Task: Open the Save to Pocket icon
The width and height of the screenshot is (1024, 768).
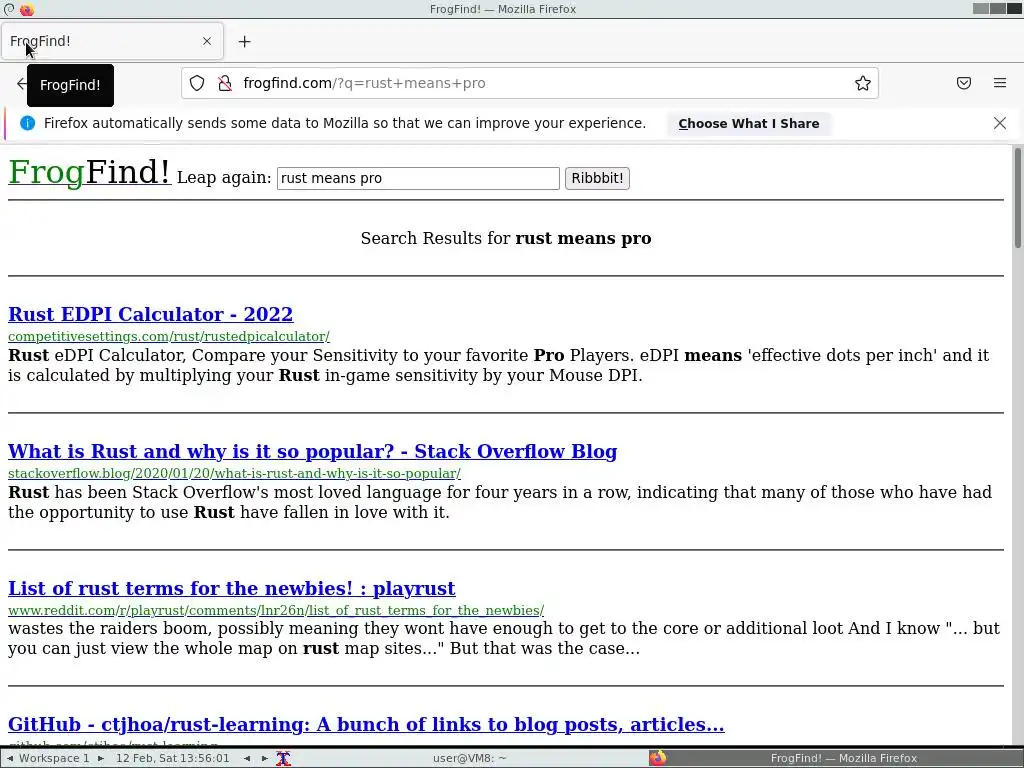Action: point(964,83)
